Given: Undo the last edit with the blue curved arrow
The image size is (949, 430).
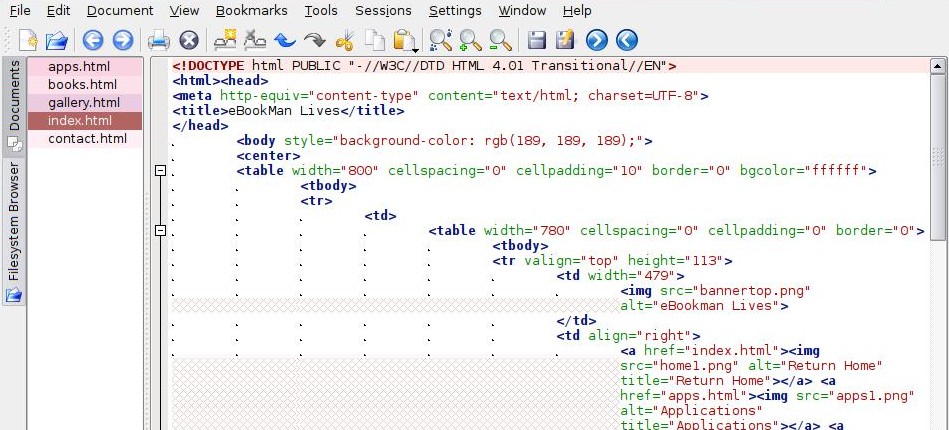Looking at the screenshot, I should coord(284,41).
